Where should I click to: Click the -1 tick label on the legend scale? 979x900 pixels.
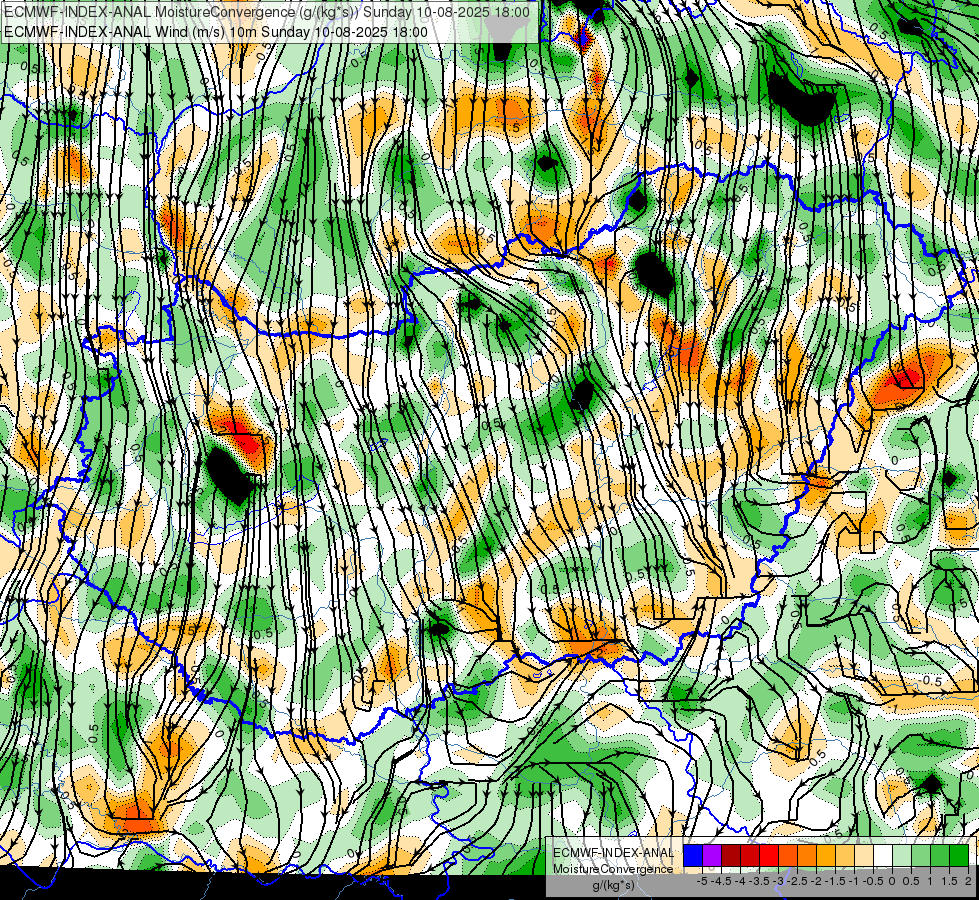[x=854, y=881]
